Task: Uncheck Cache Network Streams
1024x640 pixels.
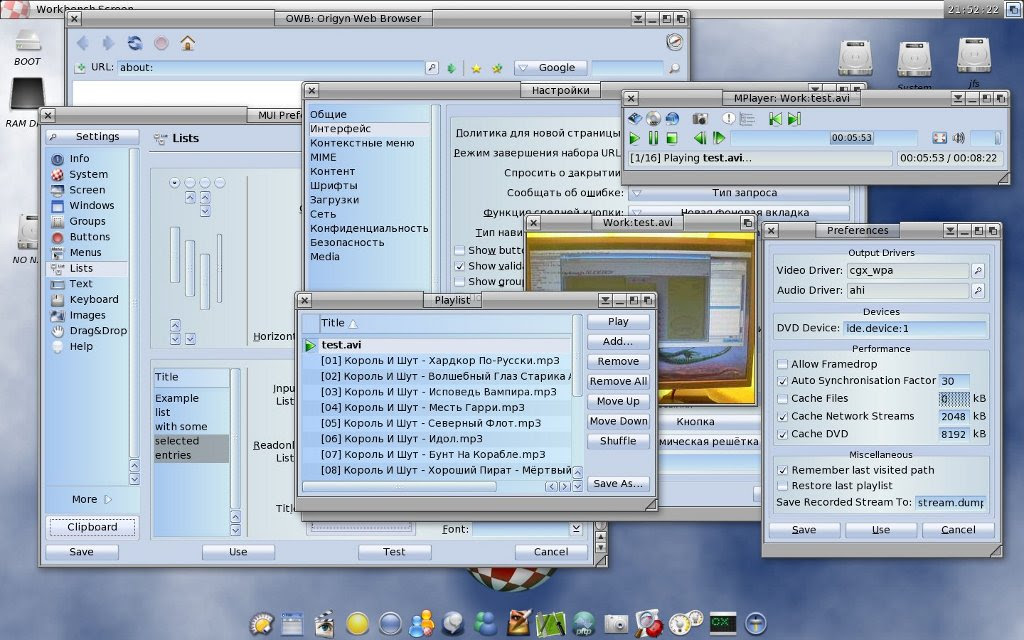Action: tap(782, 417)
